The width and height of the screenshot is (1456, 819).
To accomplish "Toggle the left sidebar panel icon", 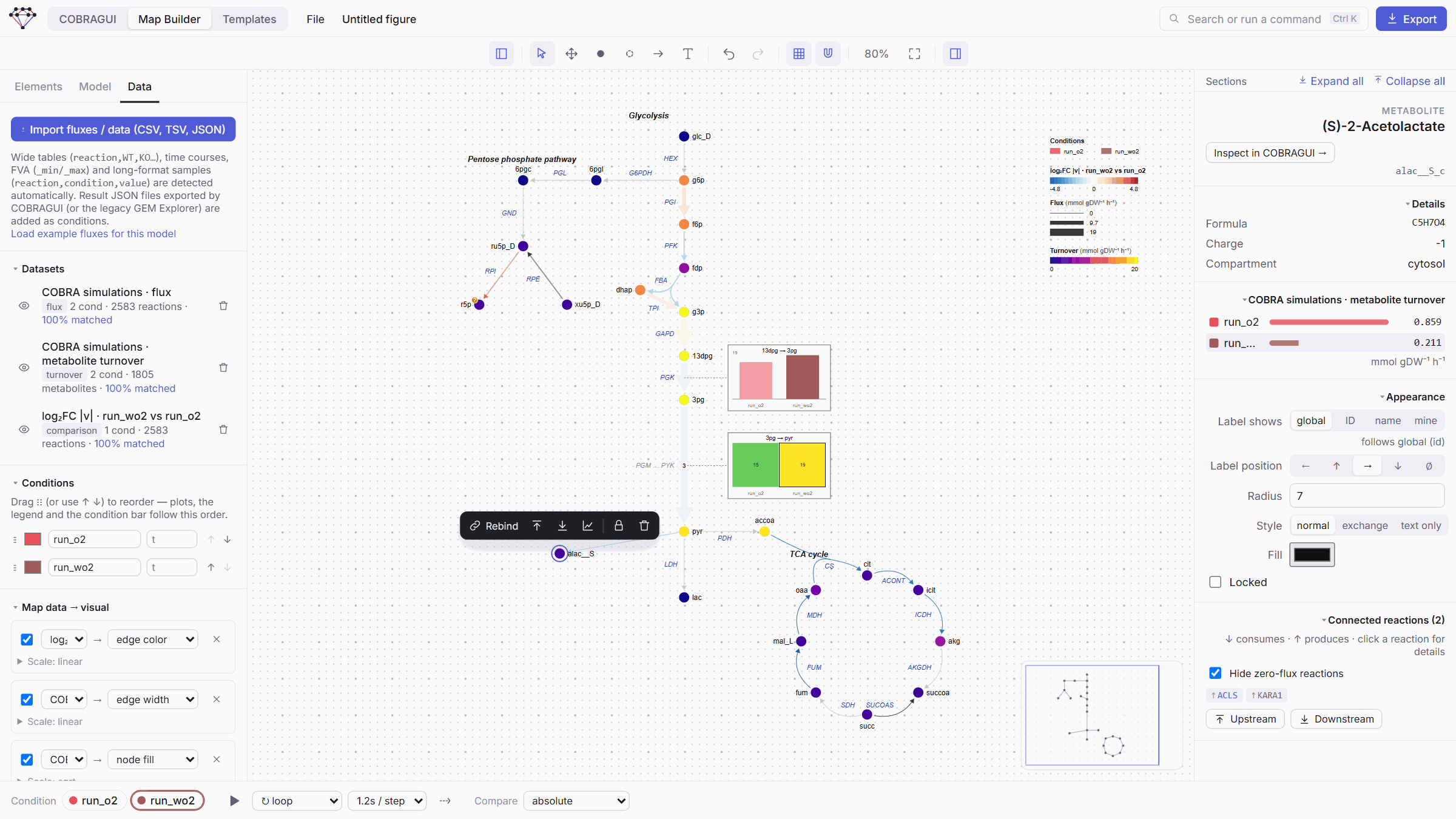I will (501, 54).
